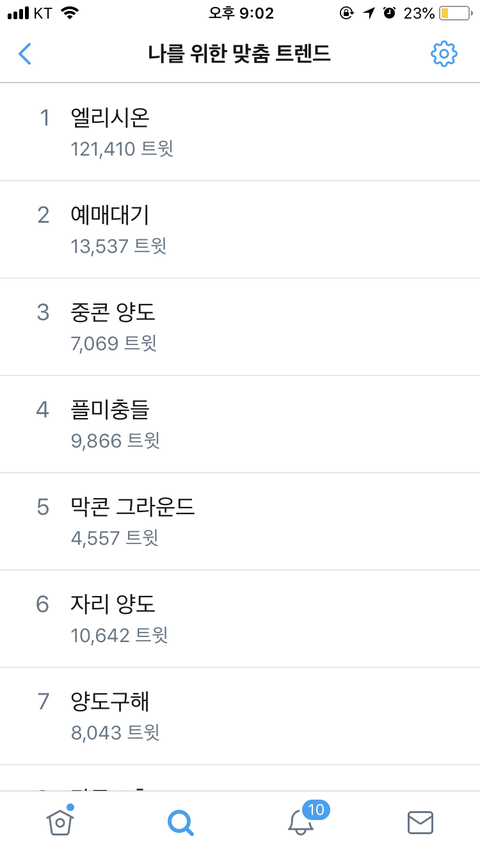
Task: View trend 막콘 그라운드
Action: 240,522
